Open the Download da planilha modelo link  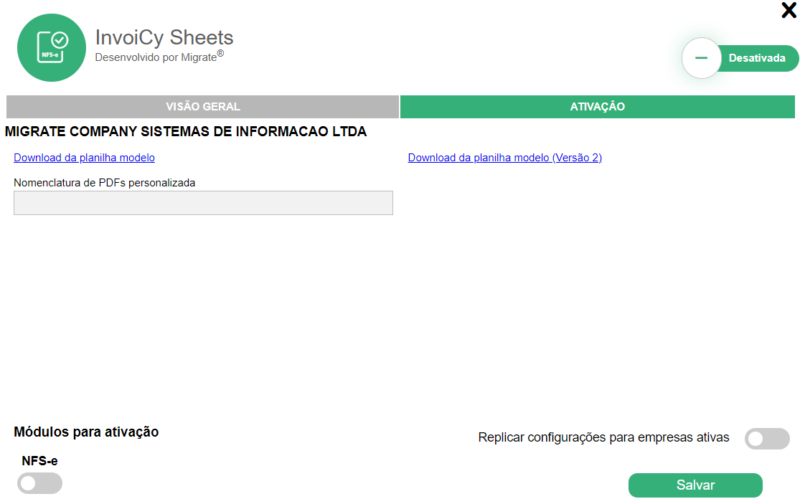[x=84, y=158]
